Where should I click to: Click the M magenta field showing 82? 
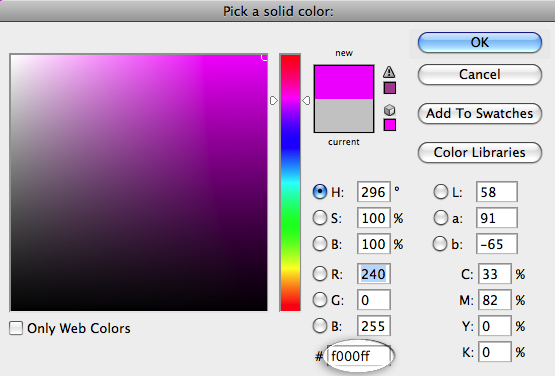click(494, 300)
